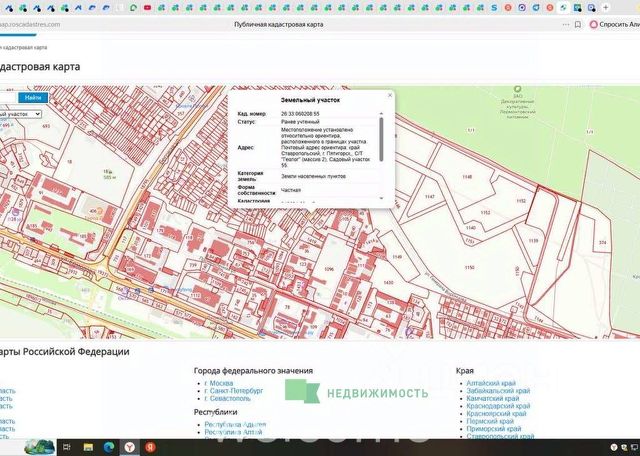This screenshot has width=640, height=456.
Task: Click the address bar showing roscadastres.com
Action: (x=30, y=24)
